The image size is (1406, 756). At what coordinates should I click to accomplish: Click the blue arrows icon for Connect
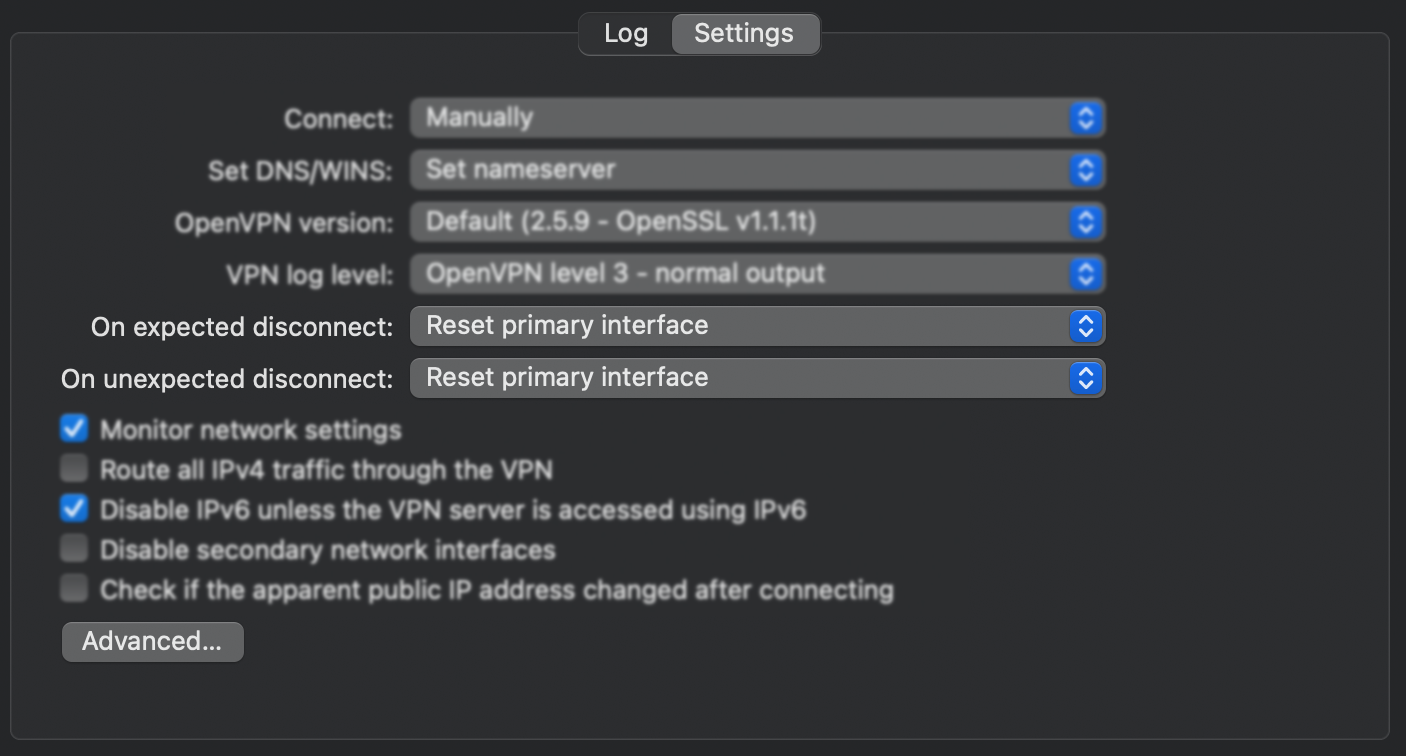coord(1085,118)
